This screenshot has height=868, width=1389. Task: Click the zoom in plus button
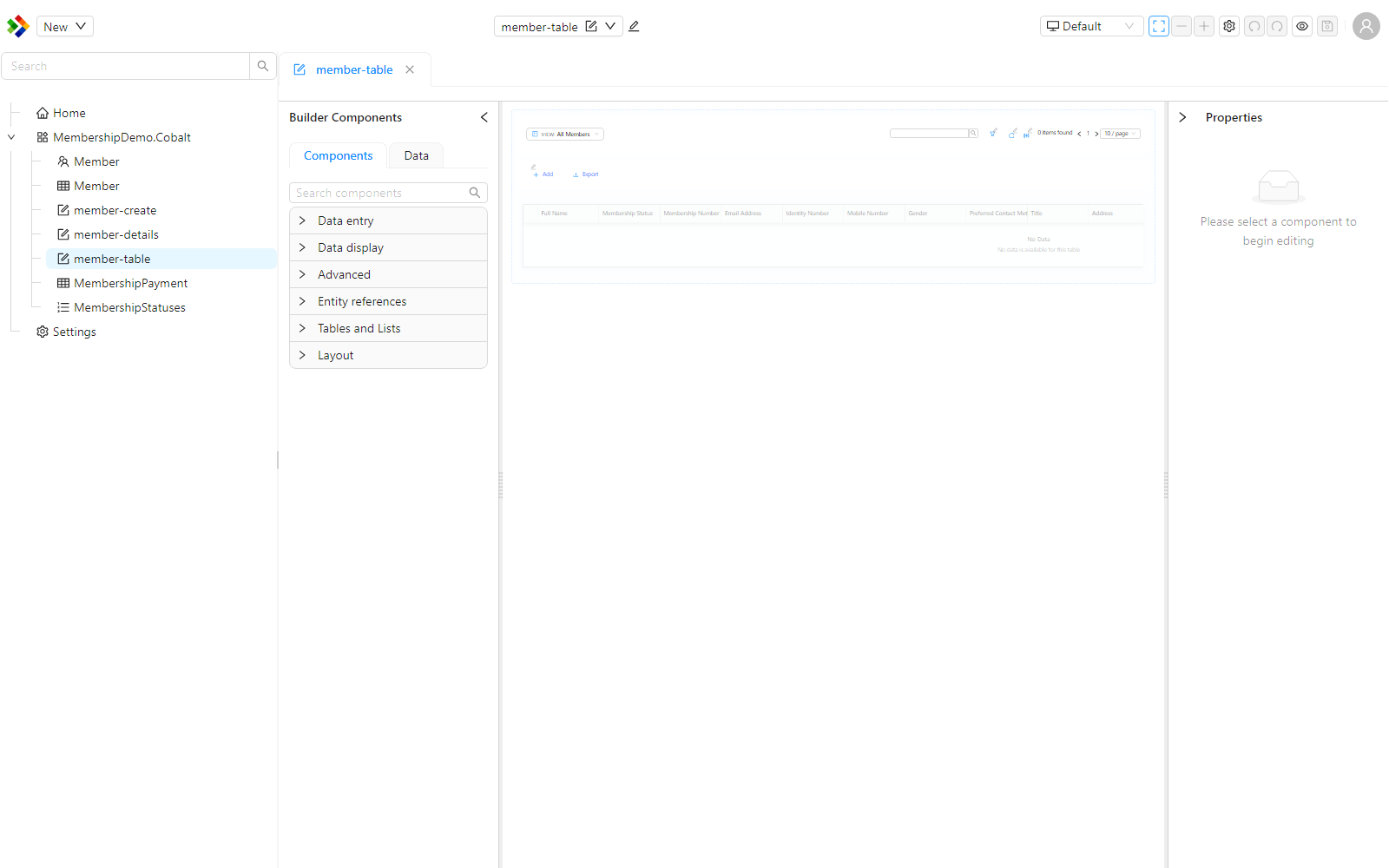(1204, 26)
